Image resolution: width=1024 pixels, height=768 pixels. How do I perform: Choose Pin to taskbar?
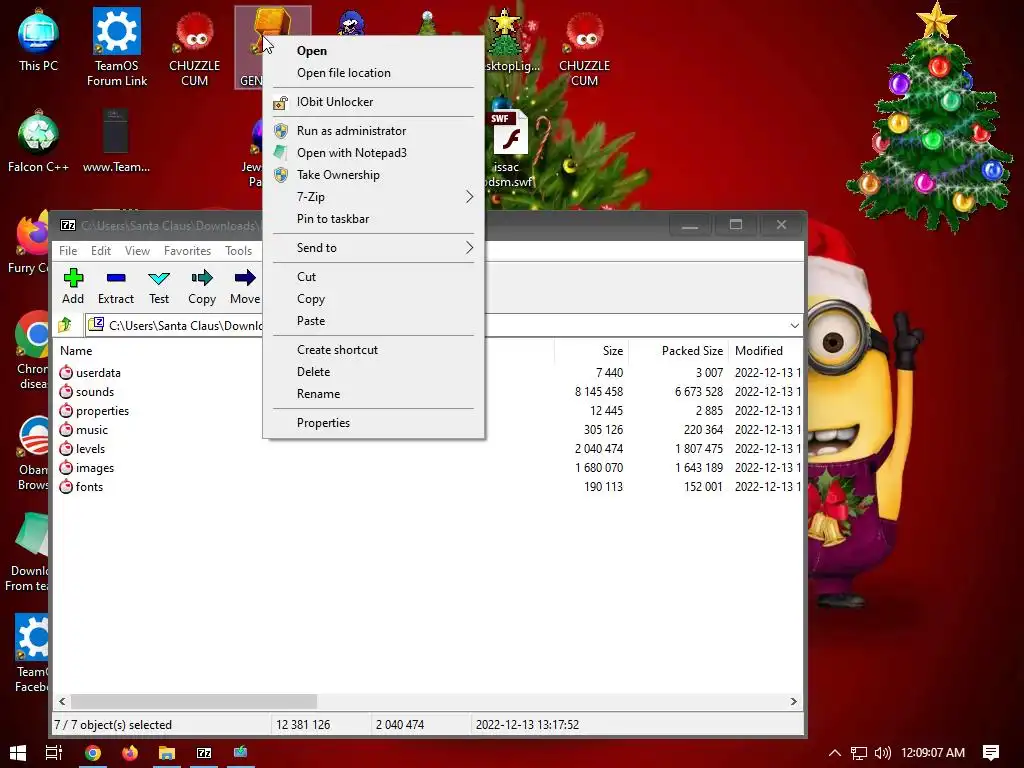click(373, 219)
